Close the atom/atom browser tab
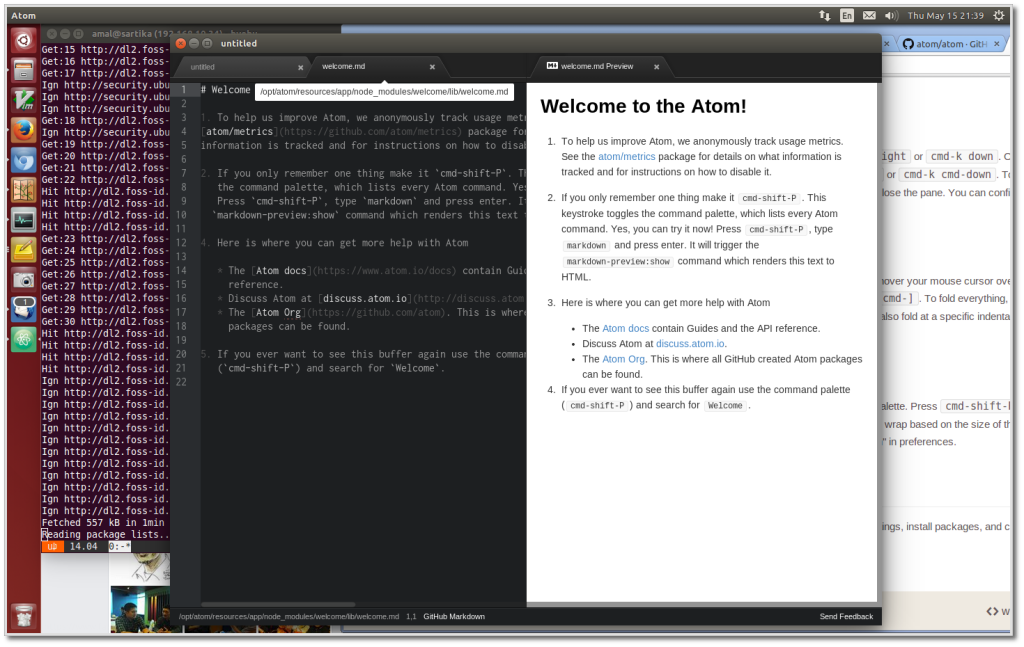 pyautogui.click(x=997, y=44)
